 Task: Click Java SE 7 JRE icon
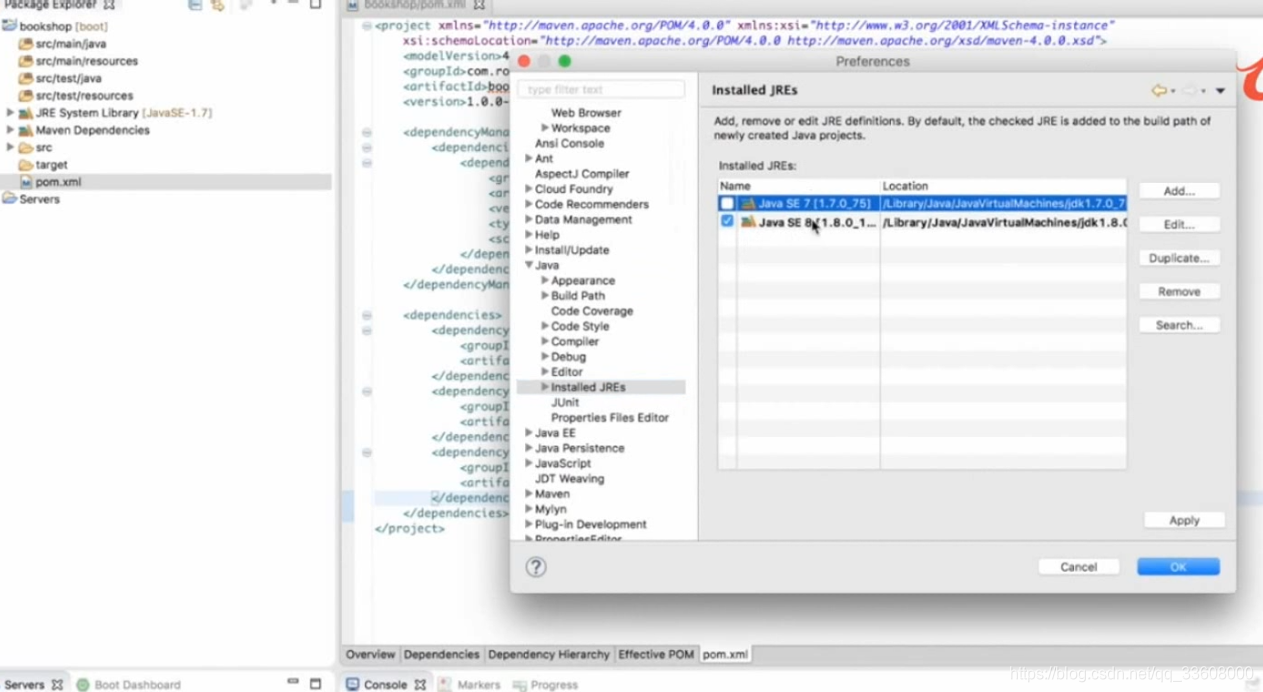coord(748,203)
